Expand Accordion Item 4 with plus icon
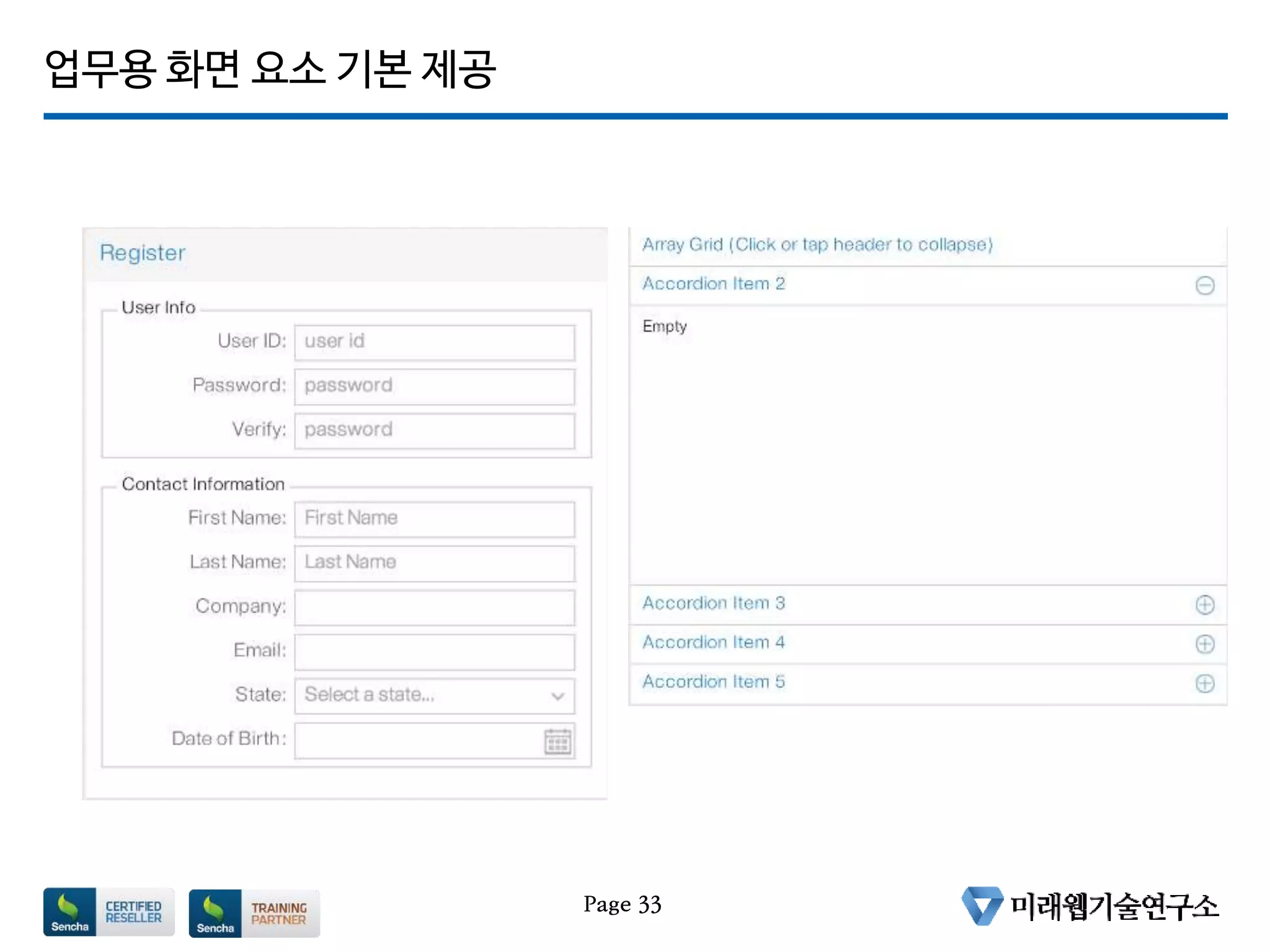This screenshot has width=1270, height=952. click(1205, 644)
